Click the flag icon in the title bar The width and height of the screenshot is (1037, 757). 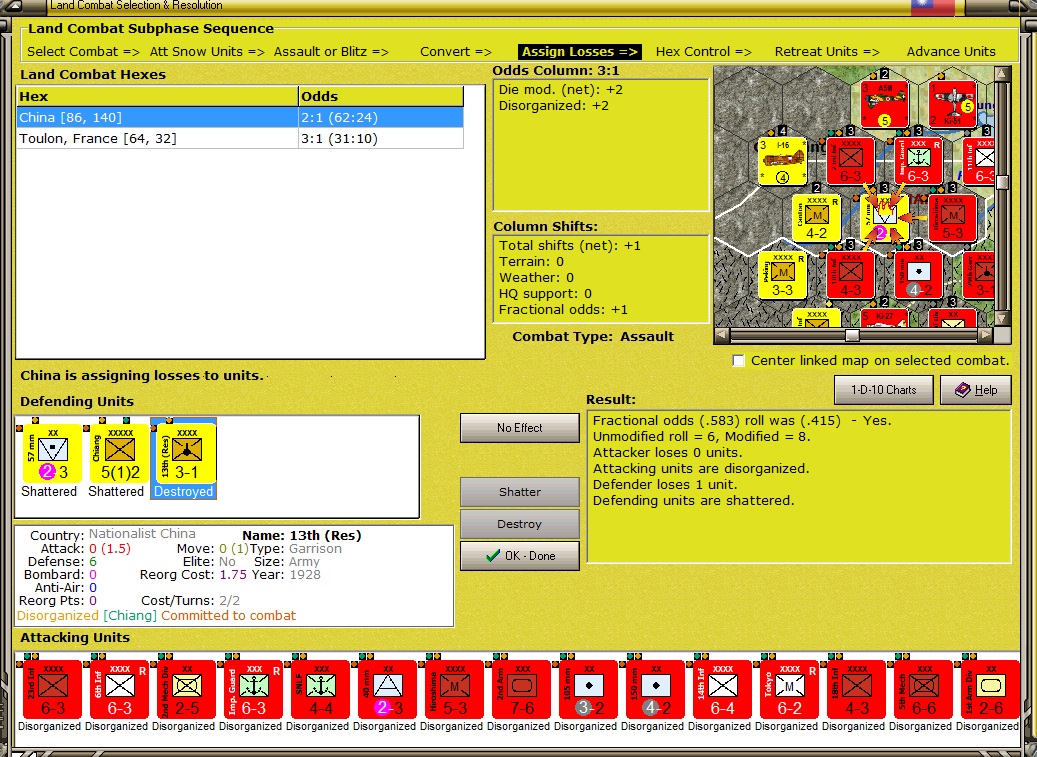933,7
